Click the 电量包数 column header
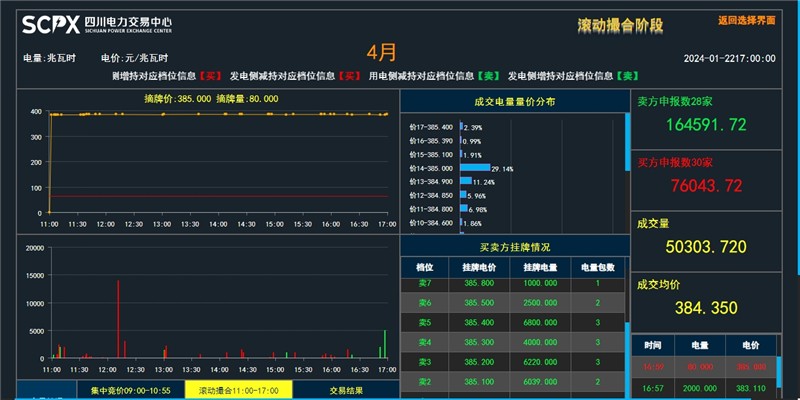 [597, 266]
